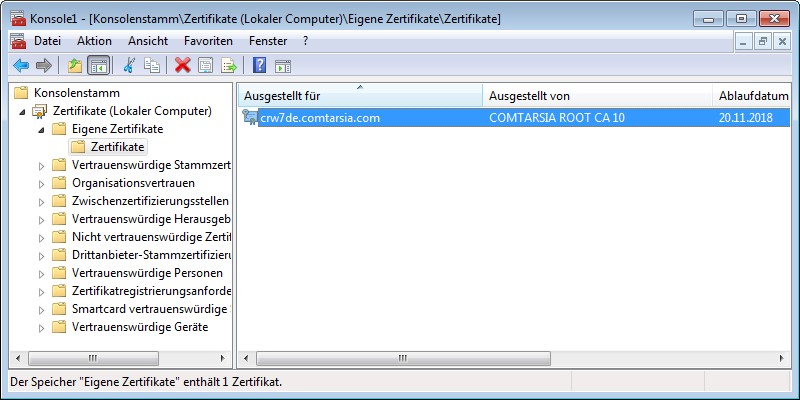This screenshot has height=400, width=800.
Task: Minimize the inner console child window
Action: 743,42
